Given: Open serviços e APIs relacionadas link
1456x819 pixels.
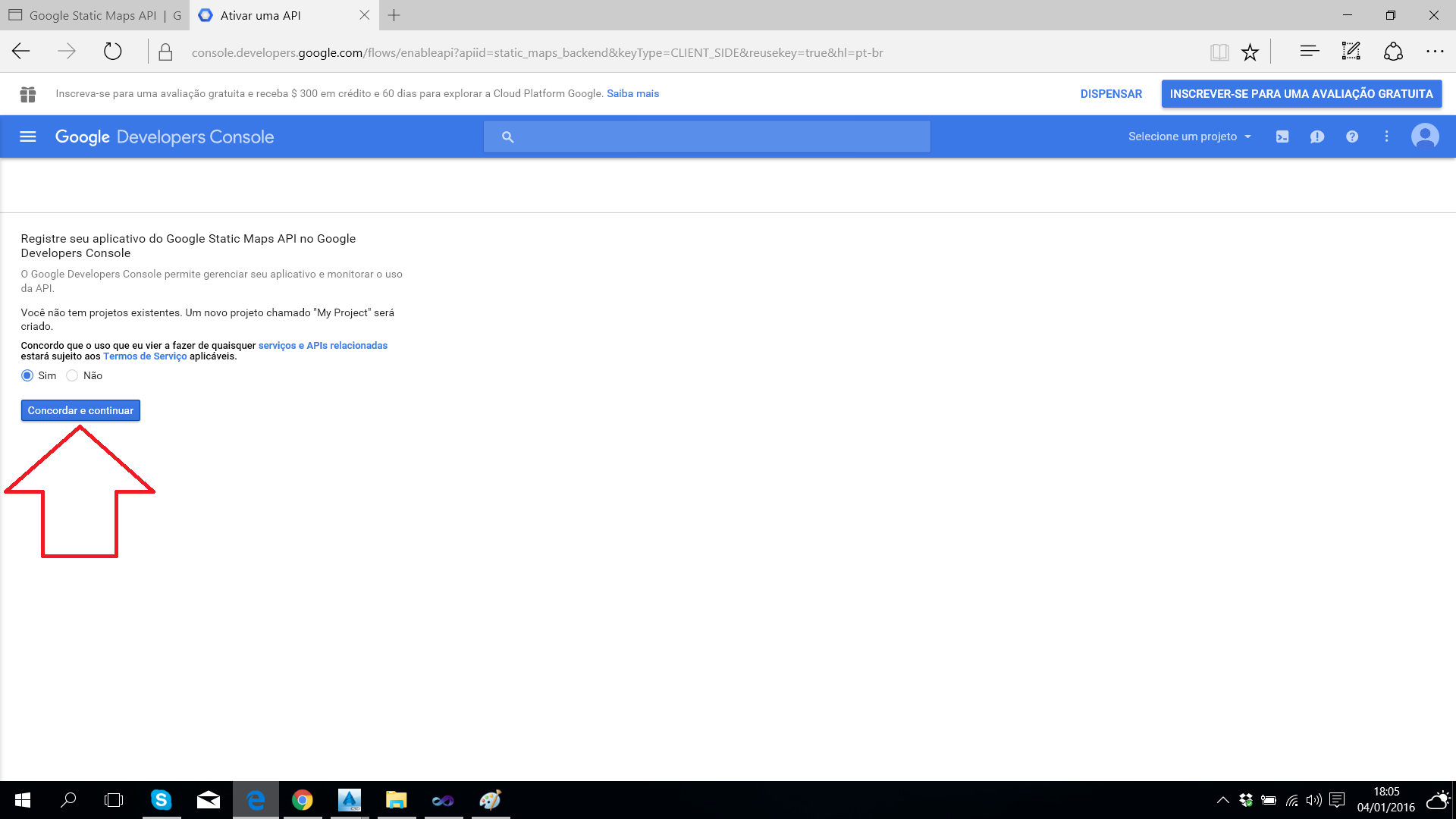Looking at the screenshot, I should [323, 346].
